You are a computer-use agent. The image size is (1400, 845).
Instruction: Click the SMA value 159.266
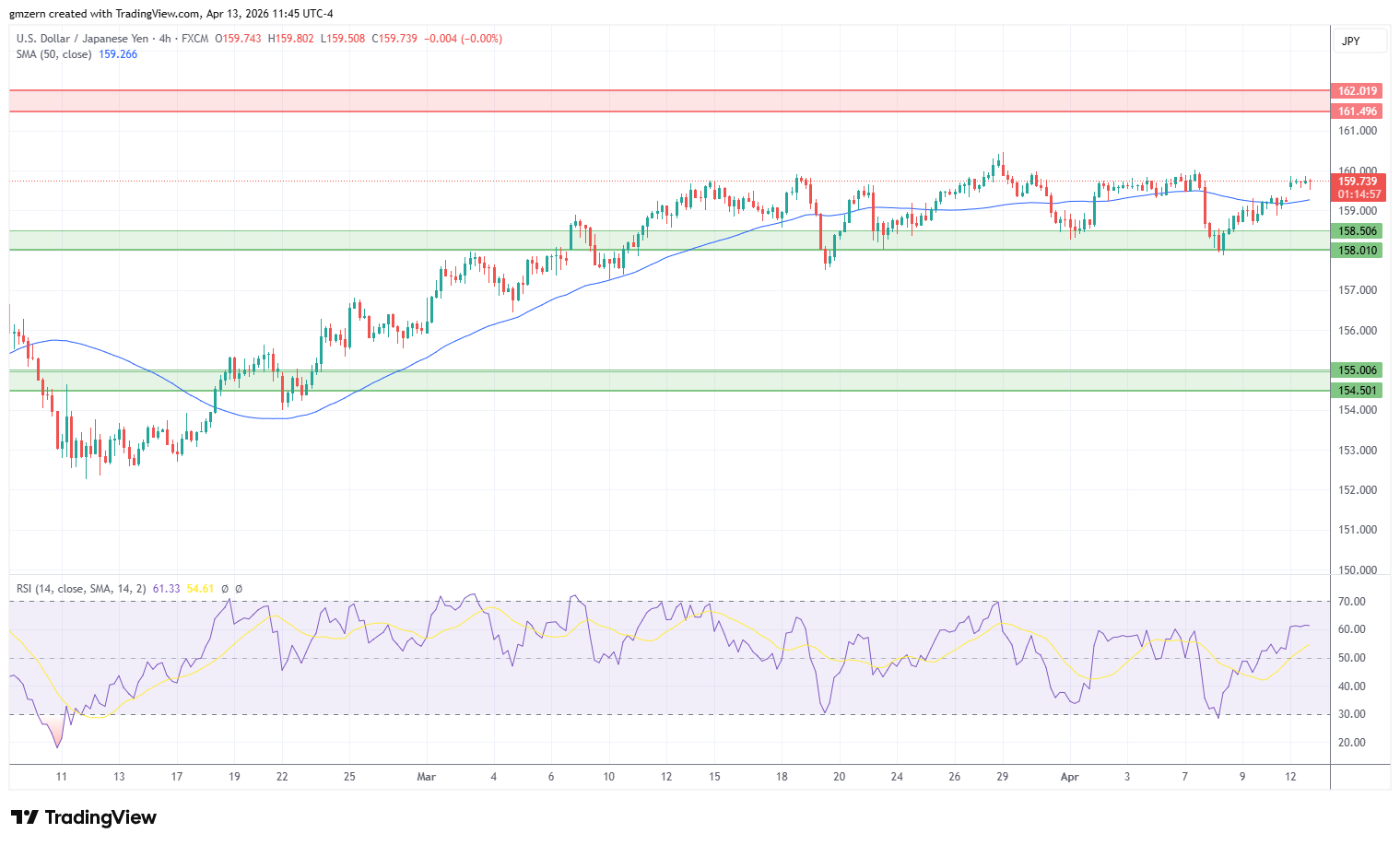point(118,54)
